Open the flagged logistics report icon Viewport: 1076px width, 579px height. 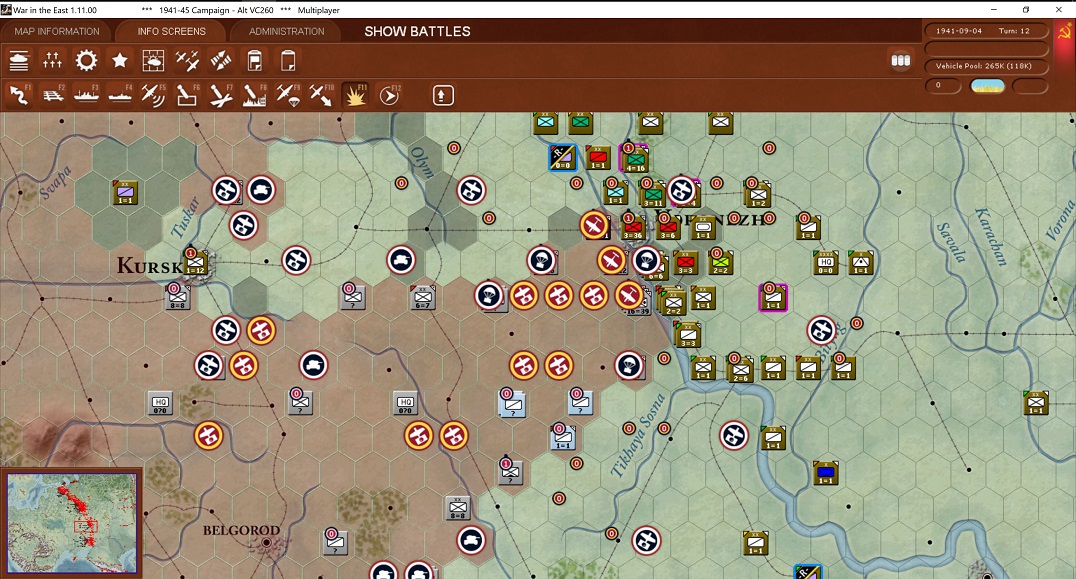click(255, 61)
